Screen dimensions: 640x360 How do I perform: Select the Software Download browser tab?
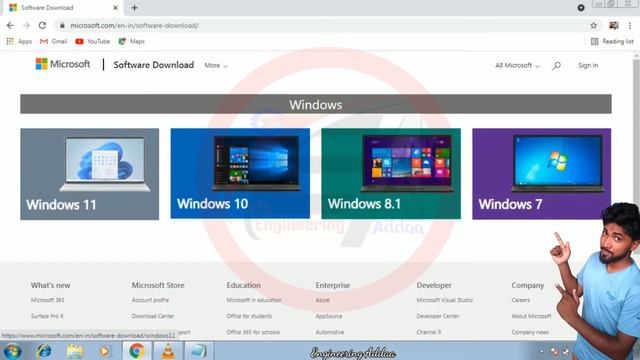62,7
